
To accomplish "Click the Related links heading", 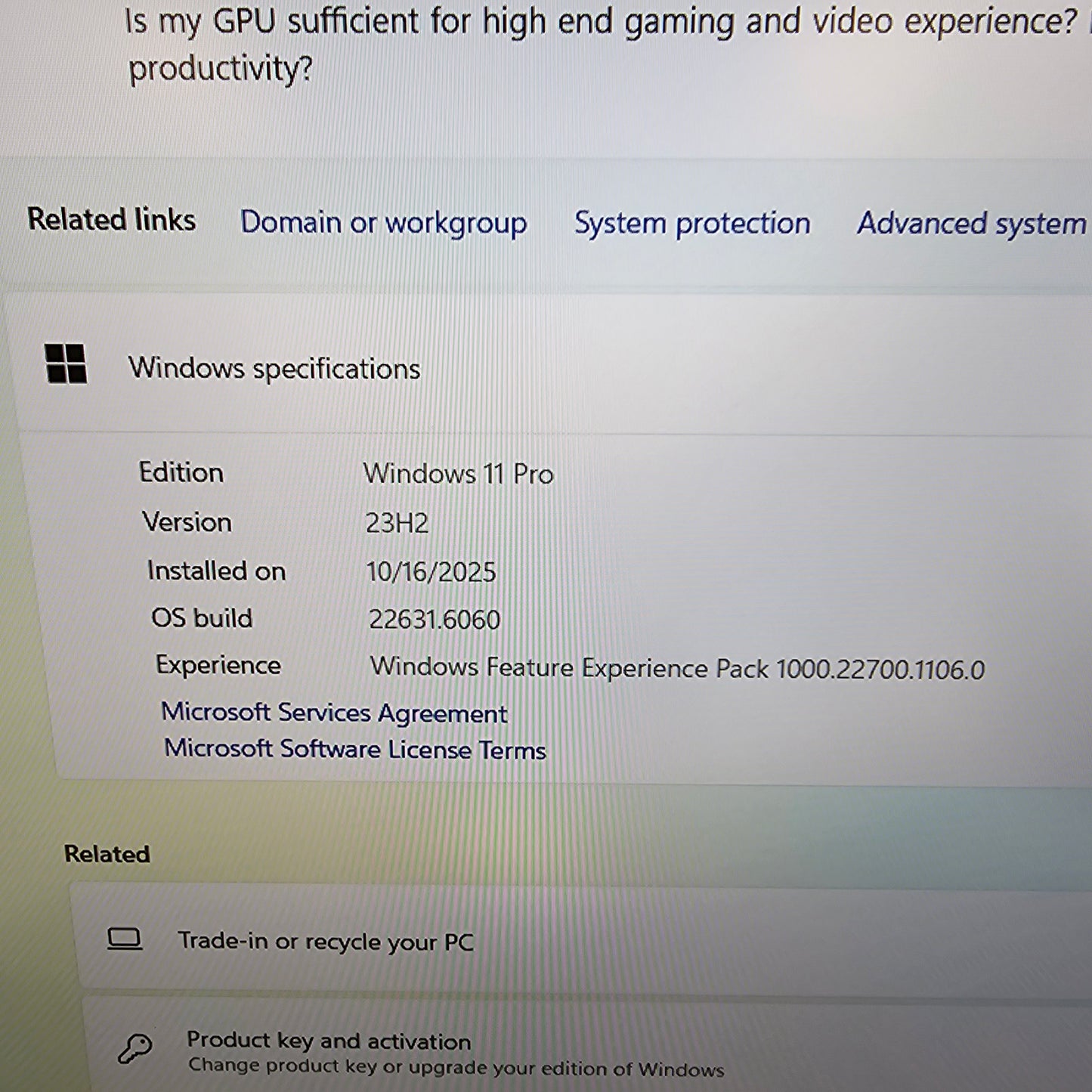I will point(110,221).
